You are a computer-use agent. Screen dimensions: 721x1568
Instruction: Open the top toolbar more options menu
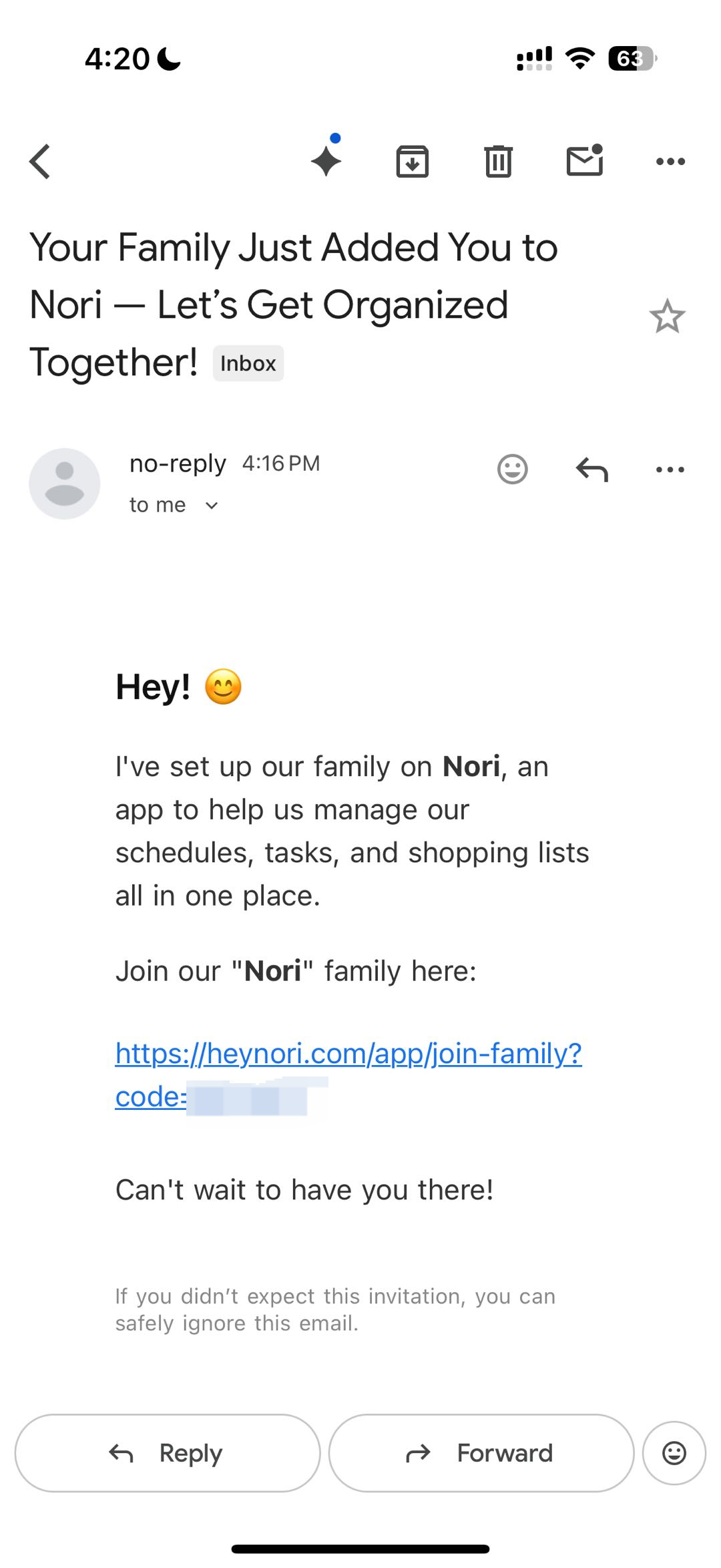[x=670, y=162]
